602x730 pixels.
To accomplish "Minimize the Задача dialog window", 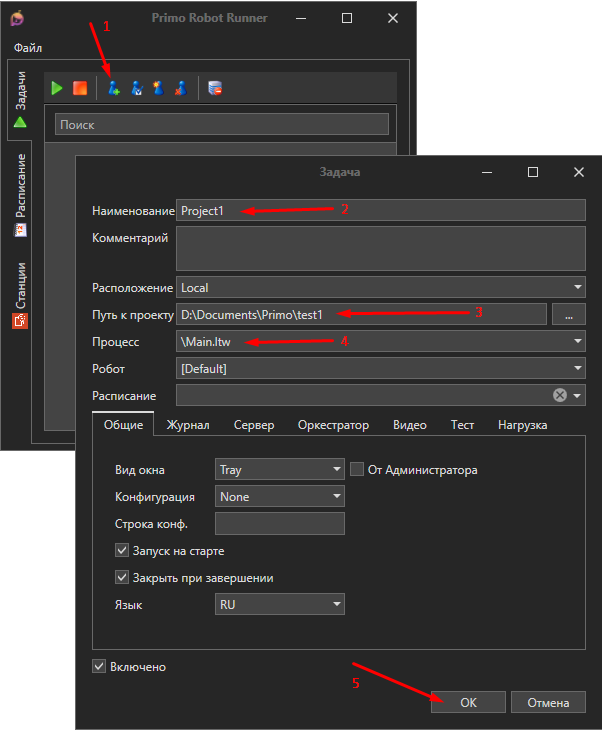I will coord(487,172).
